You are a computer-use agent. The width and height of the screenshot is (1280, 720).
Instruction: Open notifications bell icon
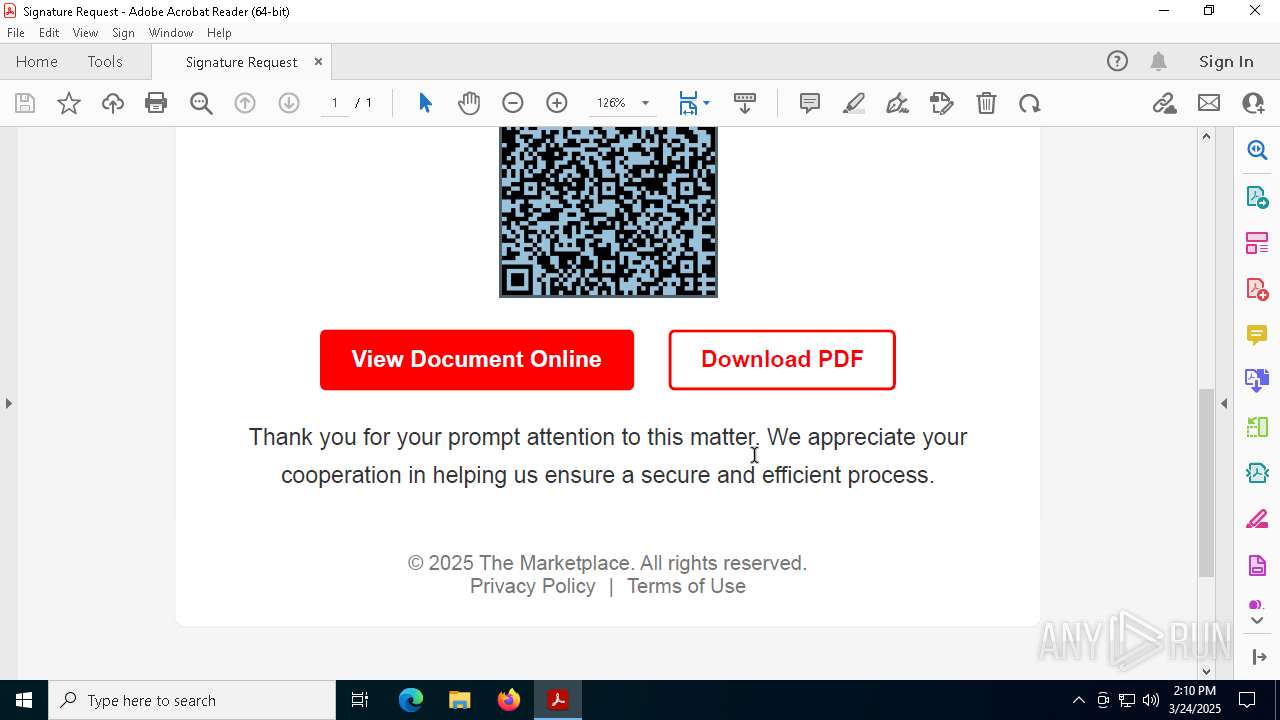(1158, 61)
